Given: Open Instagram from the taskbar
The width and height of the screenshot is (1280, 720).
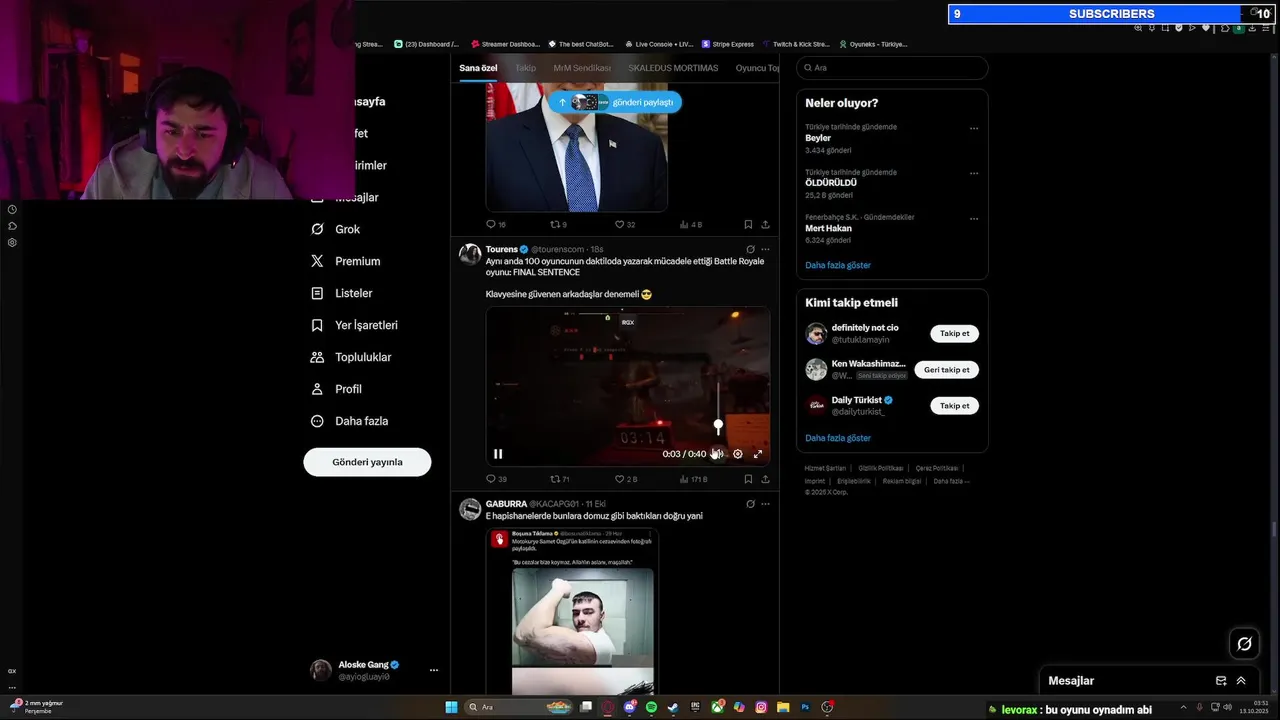Looking at the screenshot, I should [x=761, y=707].
